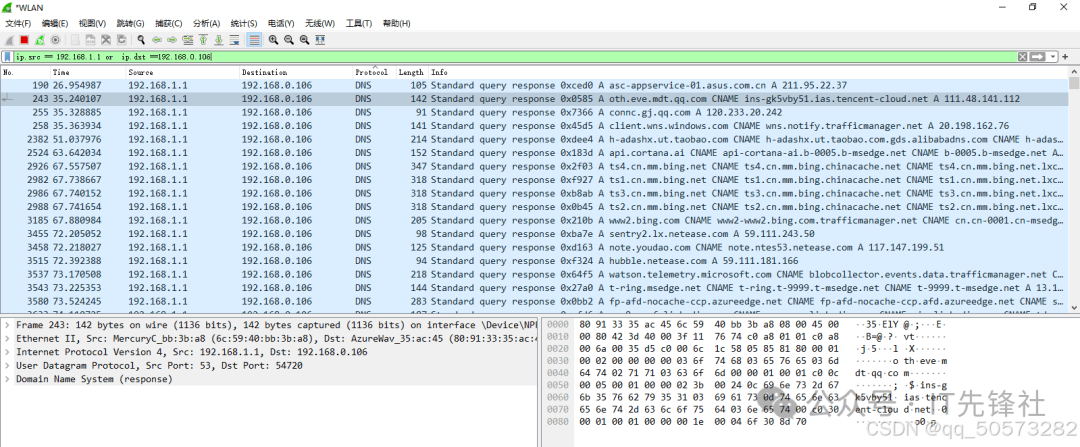Open the 统计(S) menu
Image resolution: width=1080 pixels, height=447 pixels.
(243, 23)
